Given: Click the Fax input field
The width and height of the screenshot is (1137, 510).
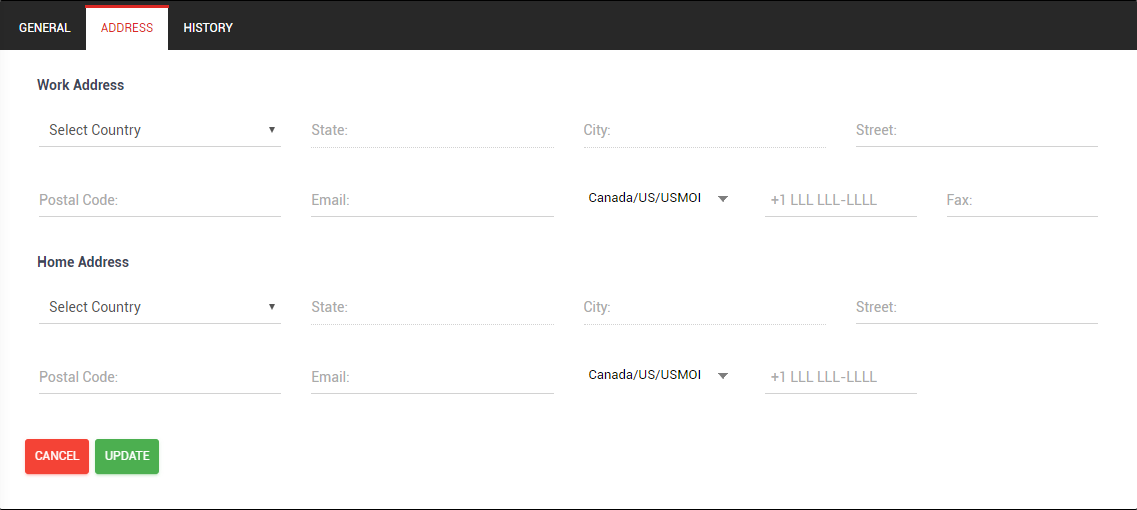Looking at the screenshot, I should click(1021, 200).
